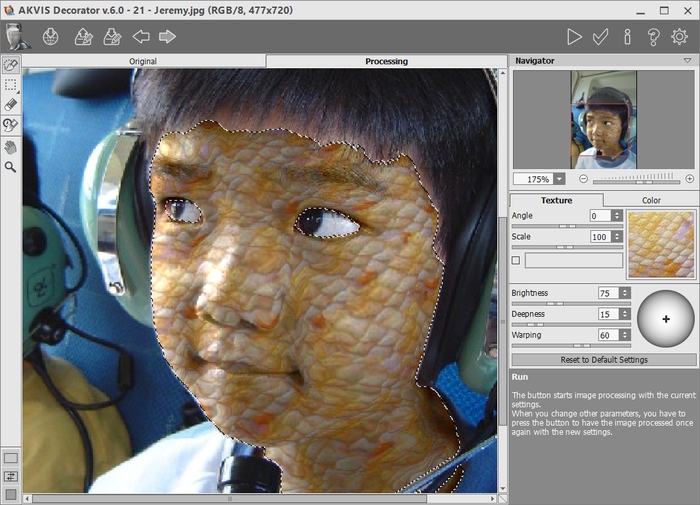Image resolution: width=700 pixels, height=505 pixels.
Task: Zoom out with the minus circle icon
Action: [583, 179]
